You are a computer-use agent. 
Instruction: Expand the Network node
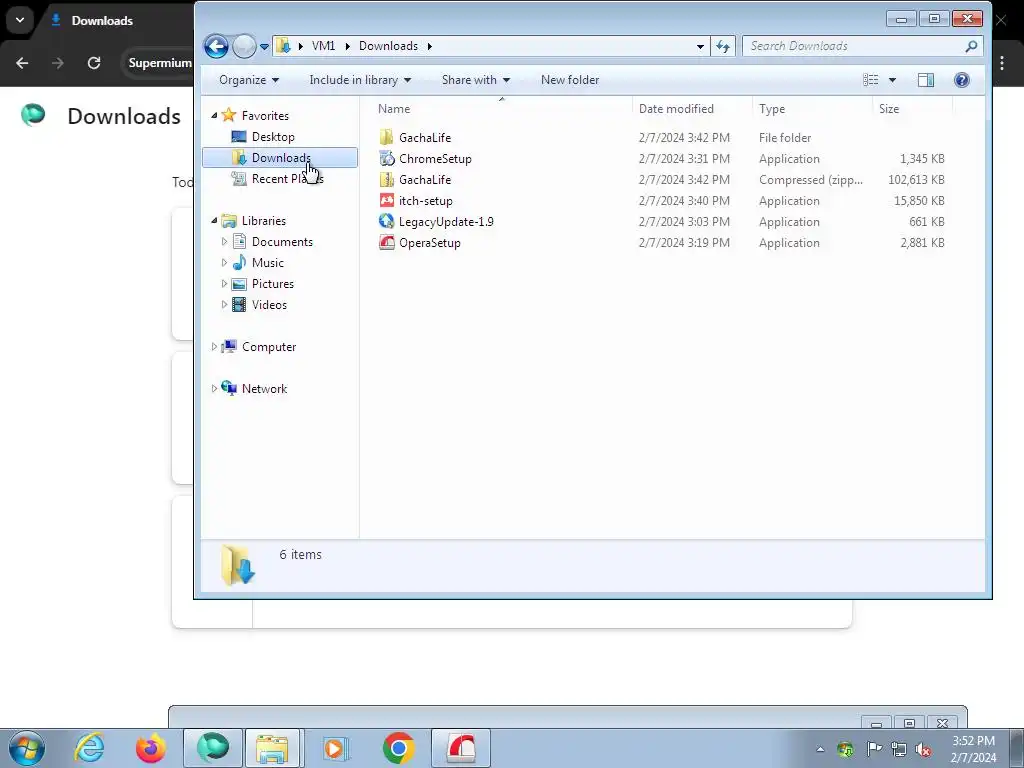coord(214,389)
